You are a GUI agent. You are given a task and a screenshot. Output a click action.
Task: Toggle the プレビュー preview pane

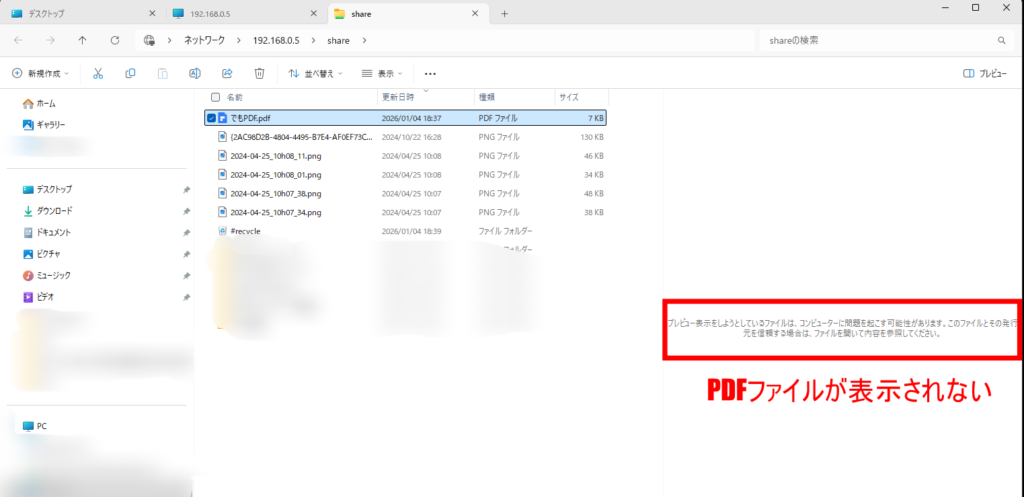point(985,74)
